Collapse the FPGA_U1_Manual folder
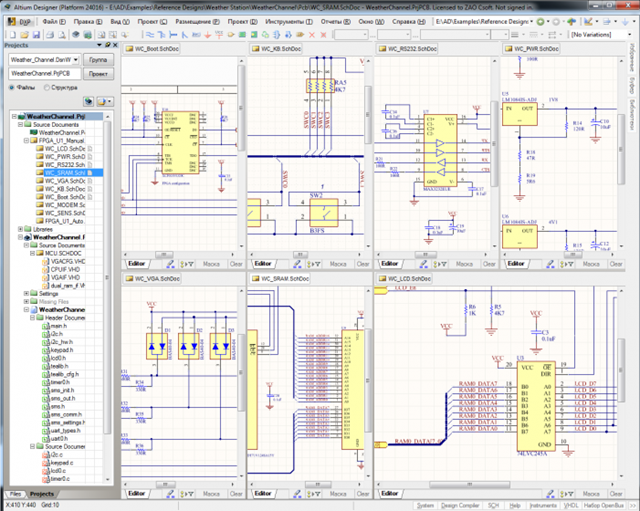This screenshot has width=640, height=511. [x=27, y=140]
